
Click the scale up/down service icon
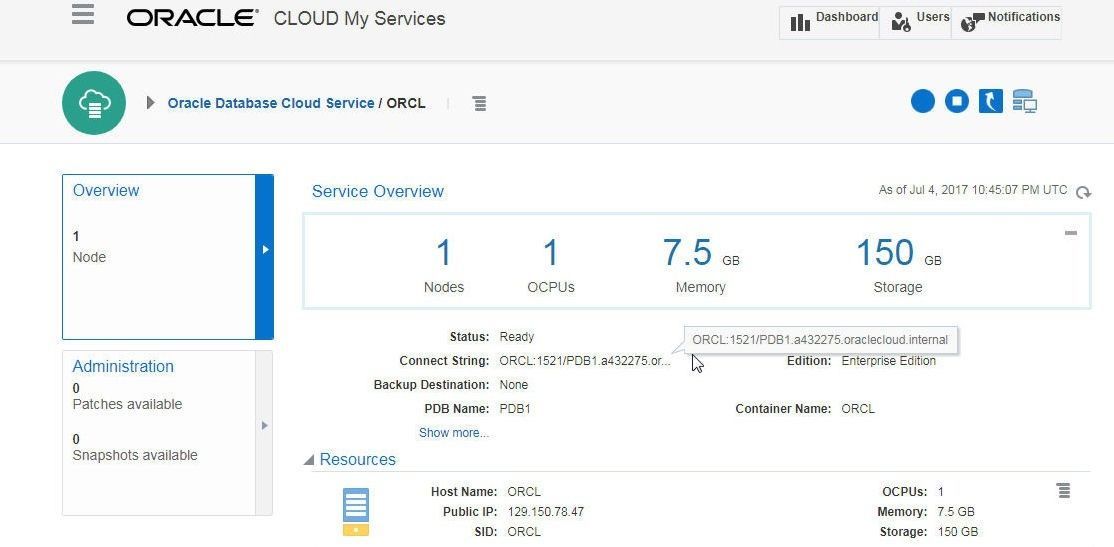click(x=1024, y=101)
